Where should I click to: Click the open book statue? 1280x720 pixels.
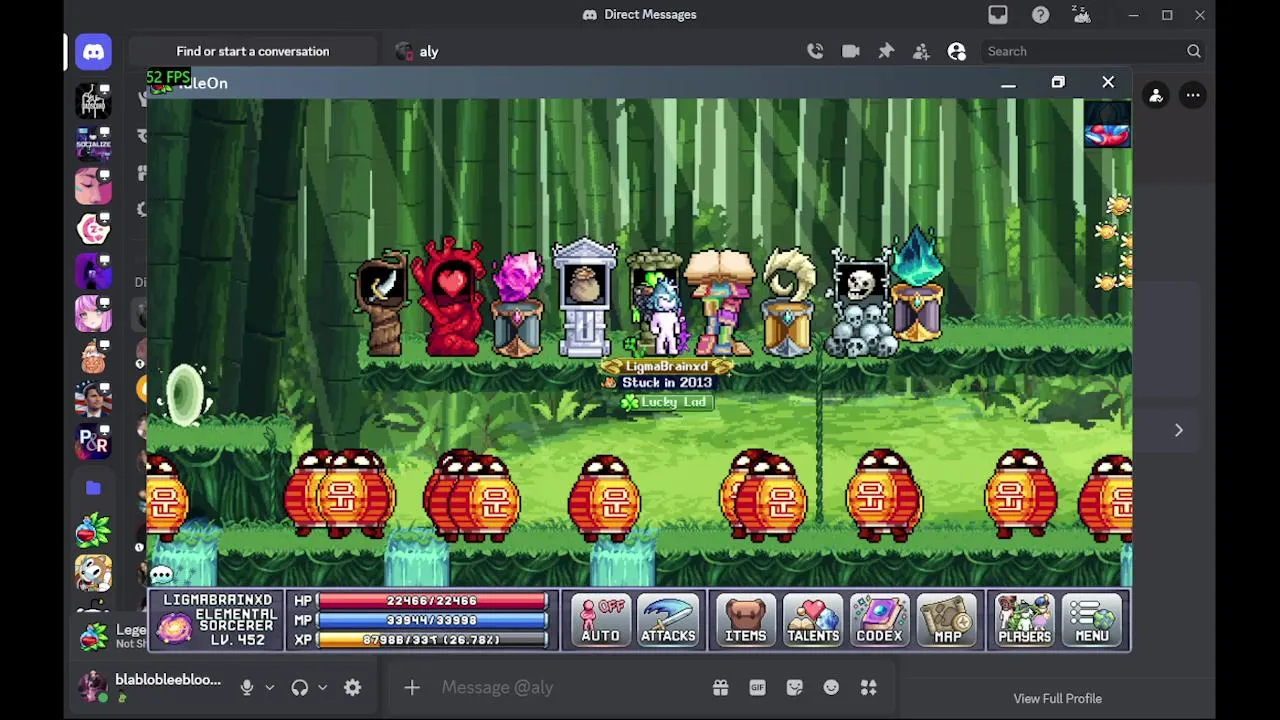721,303
